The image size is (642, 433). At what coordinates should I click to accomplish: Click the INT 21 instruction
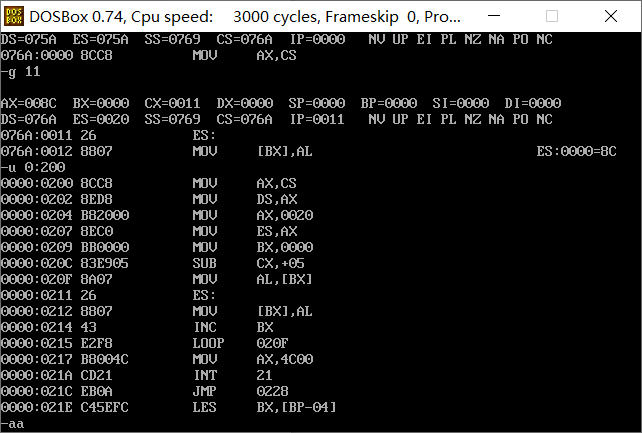coord(233,375)
